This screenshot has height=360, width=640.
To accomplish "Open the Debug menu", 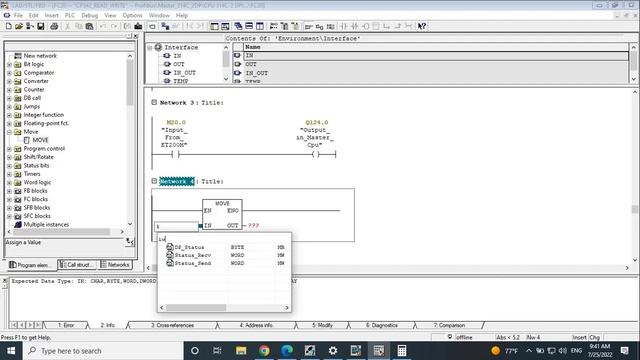I will (89, 15).
